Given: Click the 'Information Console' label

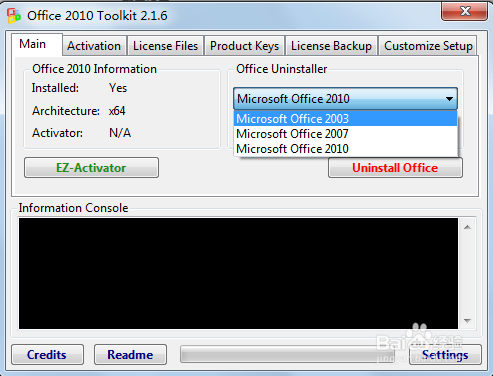Looking at the screenshot, I should 73,208.
